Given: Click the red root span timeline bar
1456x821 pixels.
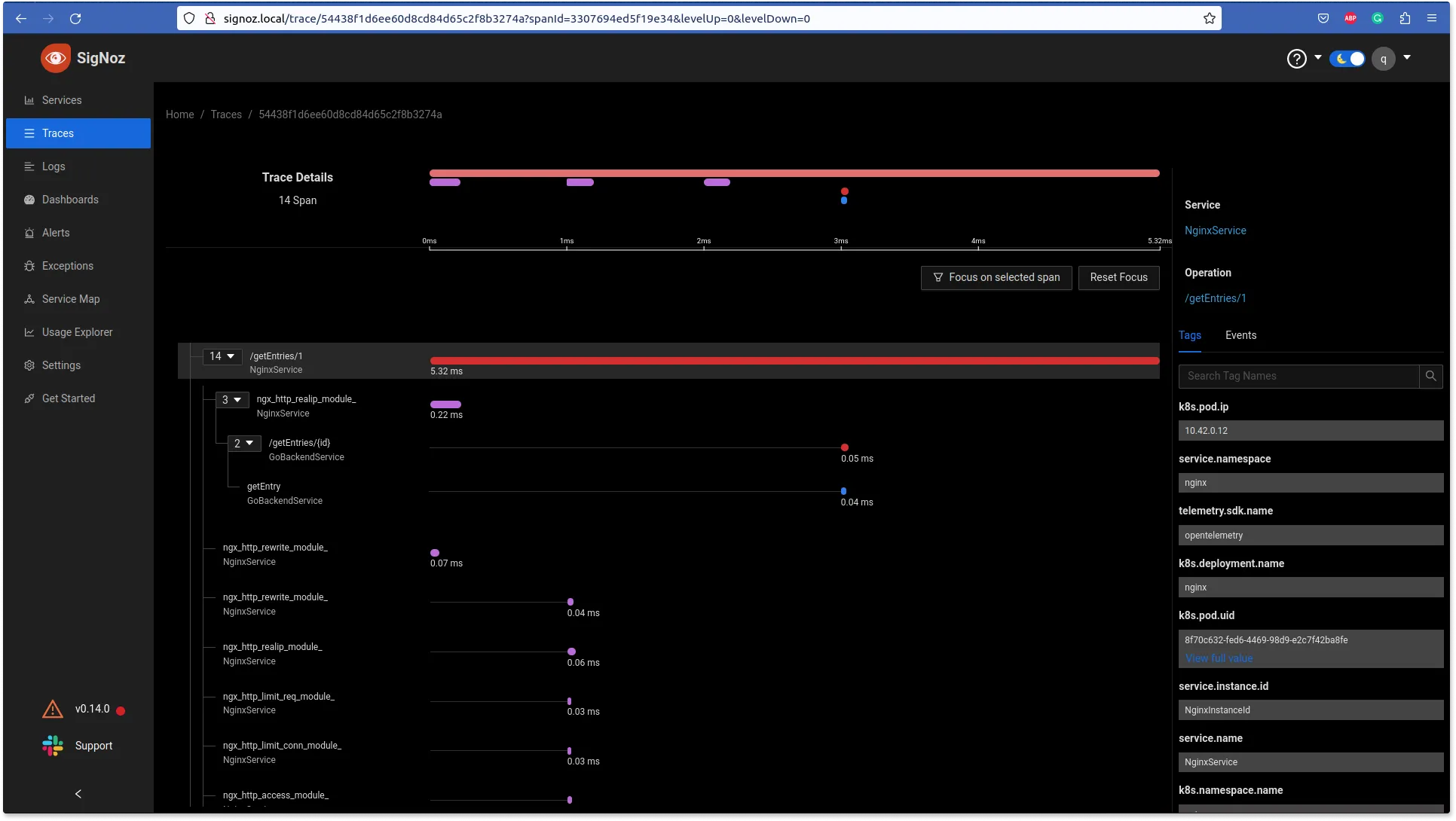Looking at the screenshot, I should [x=794, y=361].
